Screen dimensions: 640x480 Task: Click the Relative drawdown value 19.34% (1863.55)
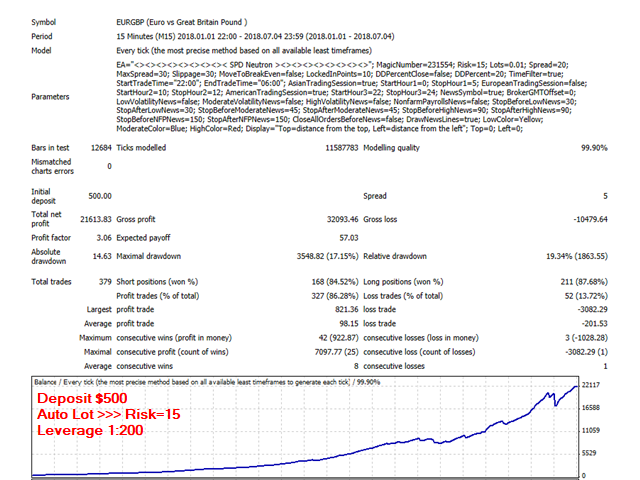577,256
